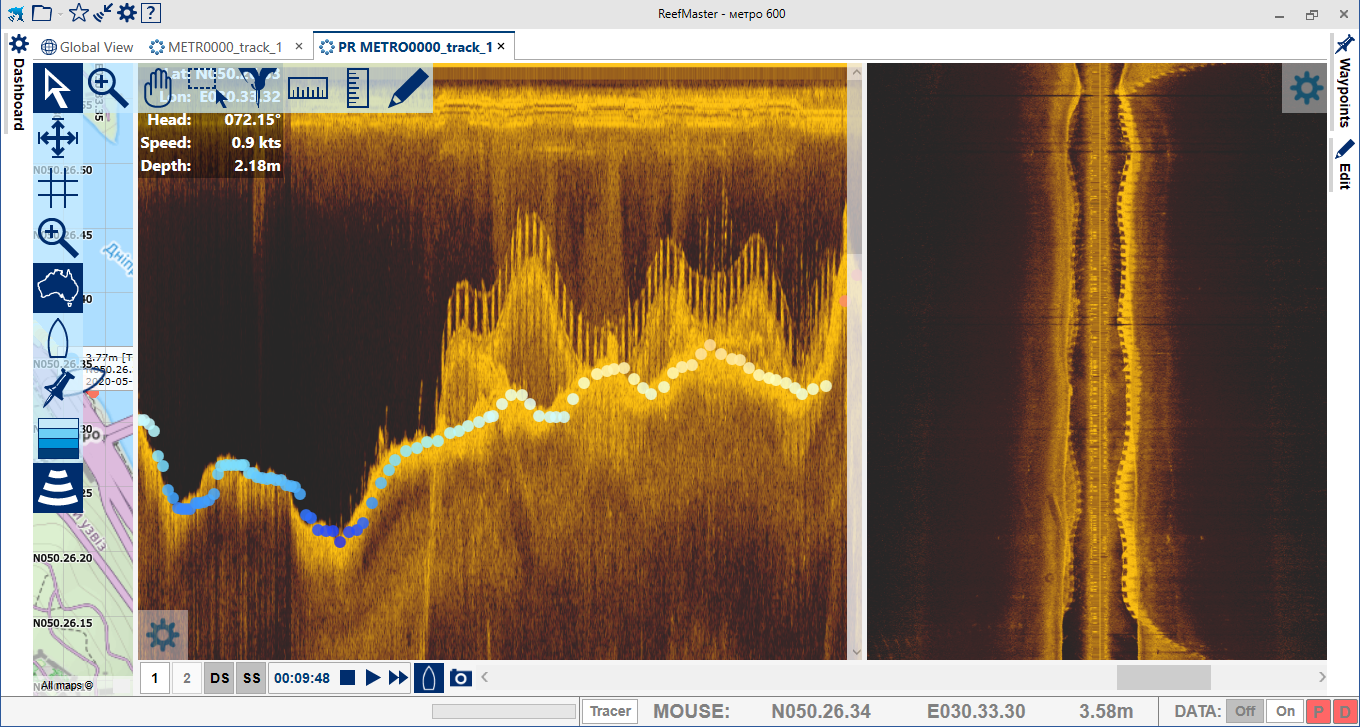Viewport: 1360px width, 727px height.
Task: Take a snapshot with the camera icon
Action: (x=460, y=678)
